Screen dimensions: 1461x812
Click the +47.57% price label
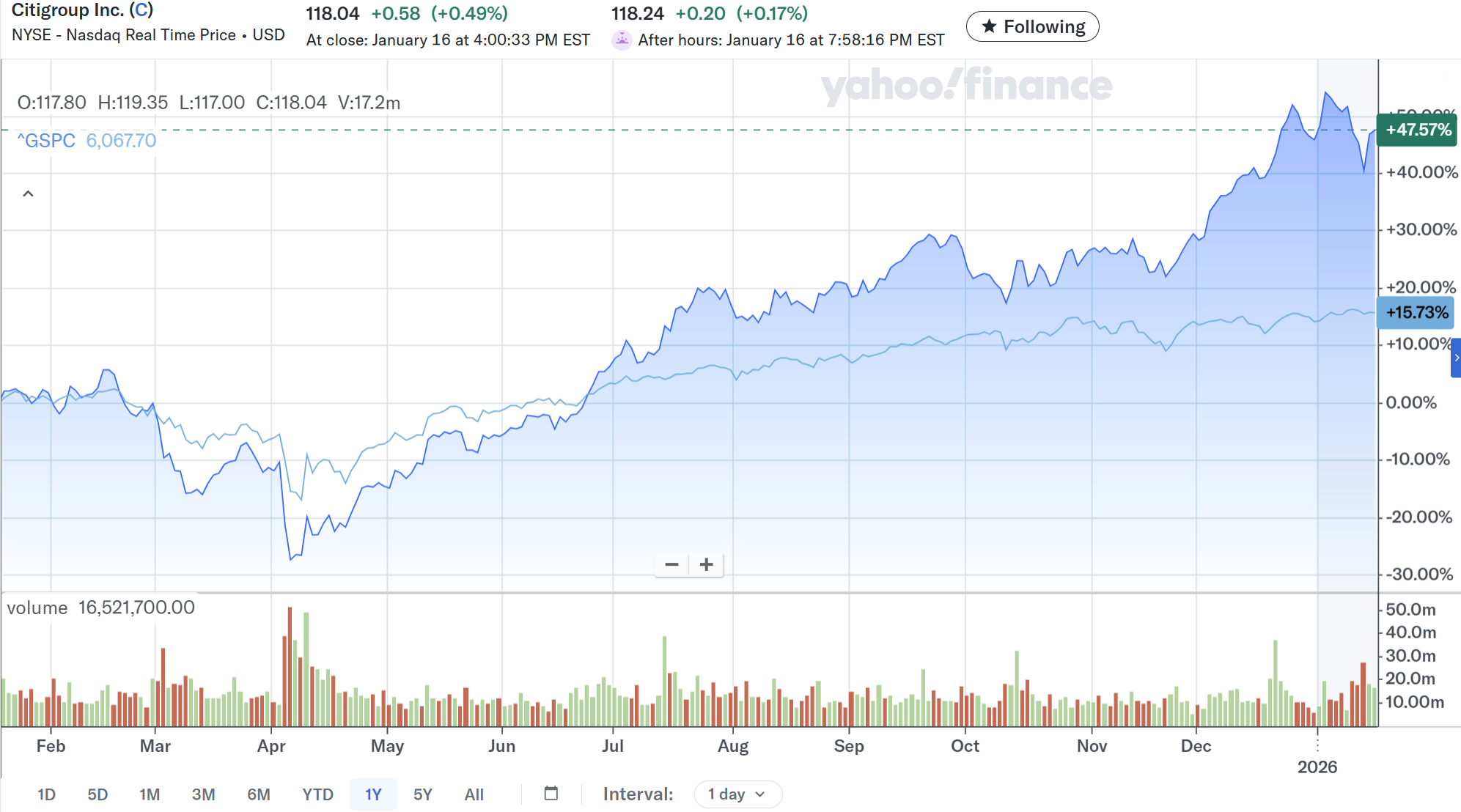pyautogui.click(x=1417, y=130)
